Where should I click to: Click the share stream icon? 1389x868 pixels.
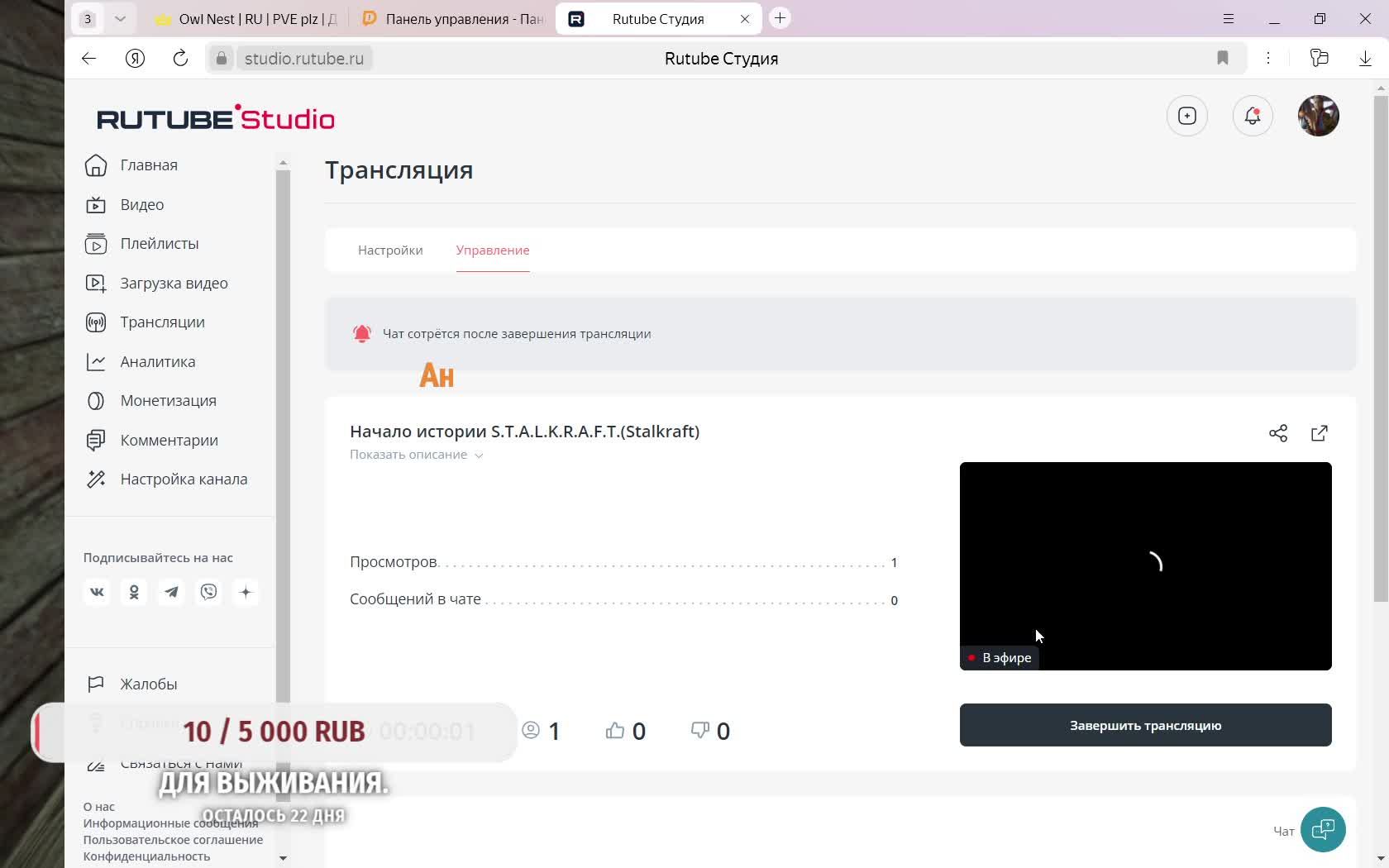(1278, 433)
